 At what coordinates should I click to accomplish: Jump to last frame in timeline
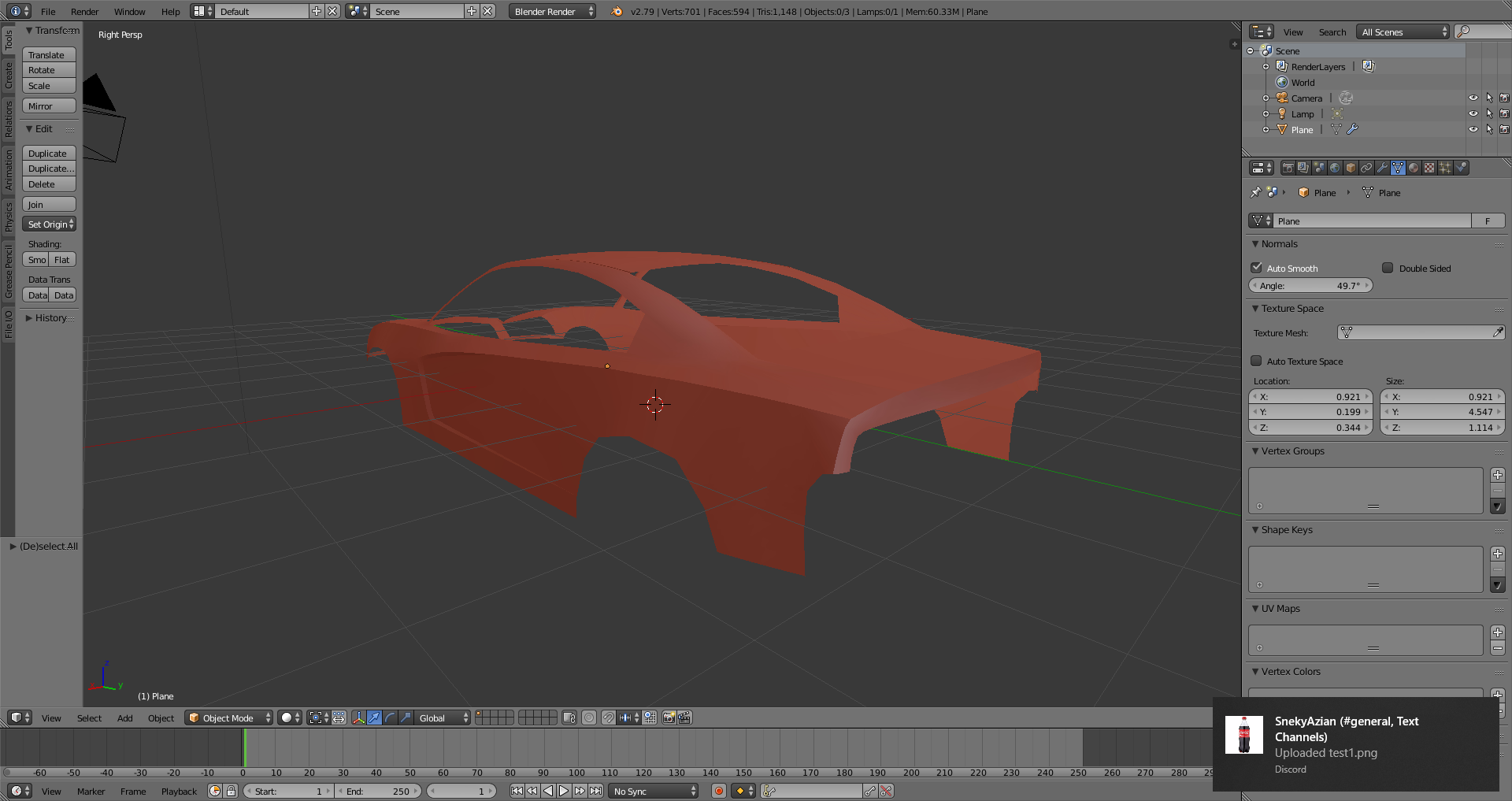[595, 791]
